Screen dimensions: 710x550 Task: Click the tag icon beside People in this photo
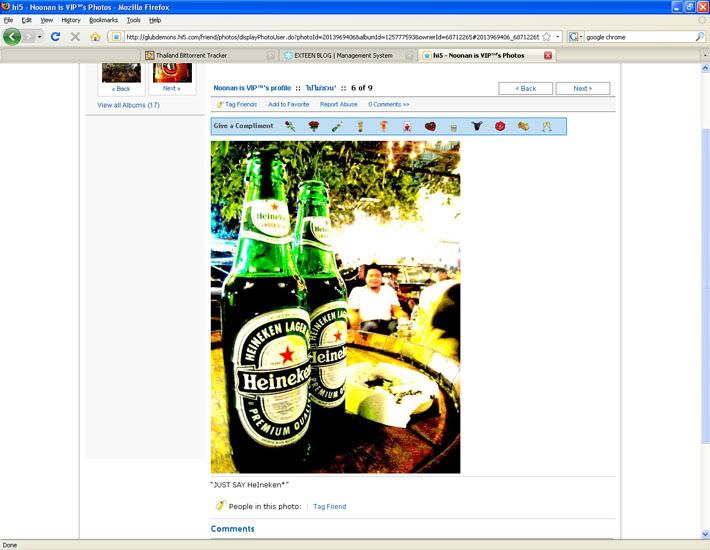pyautogui.click(x=220, y=505)
